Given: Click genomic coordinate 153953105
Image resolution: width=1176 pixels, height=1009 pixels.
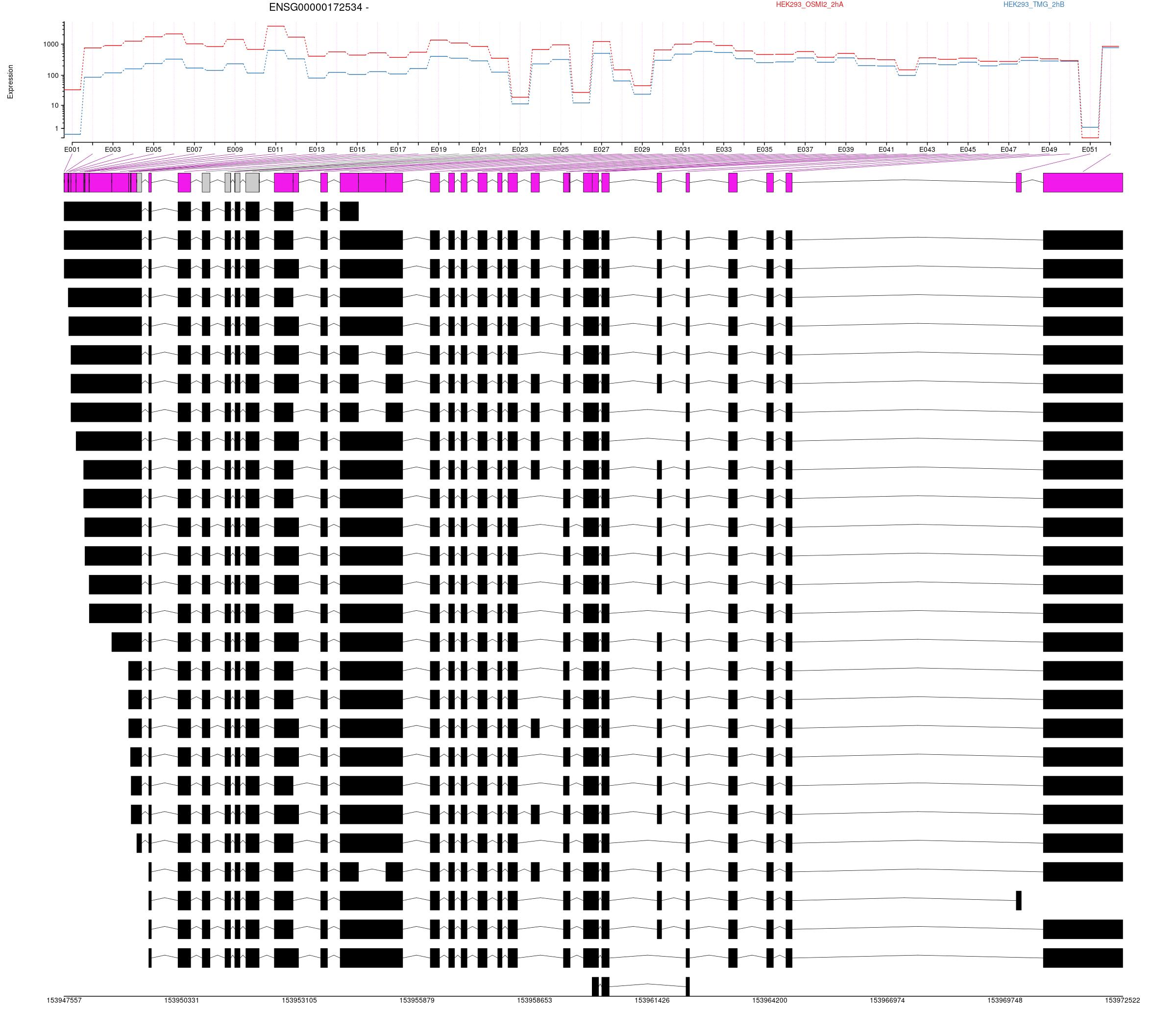Looking at the screenshot, I should coord(299,1001).
